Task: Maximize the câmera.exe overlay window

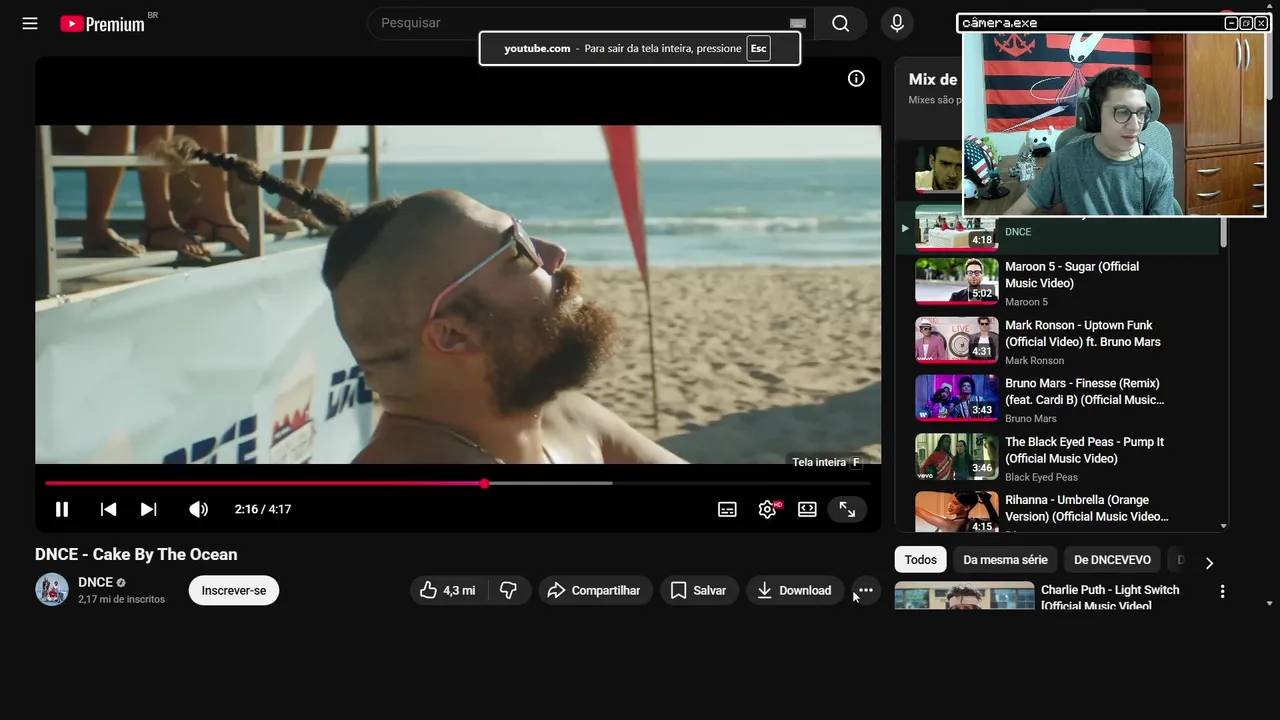Action: [x=1246, y=23]
